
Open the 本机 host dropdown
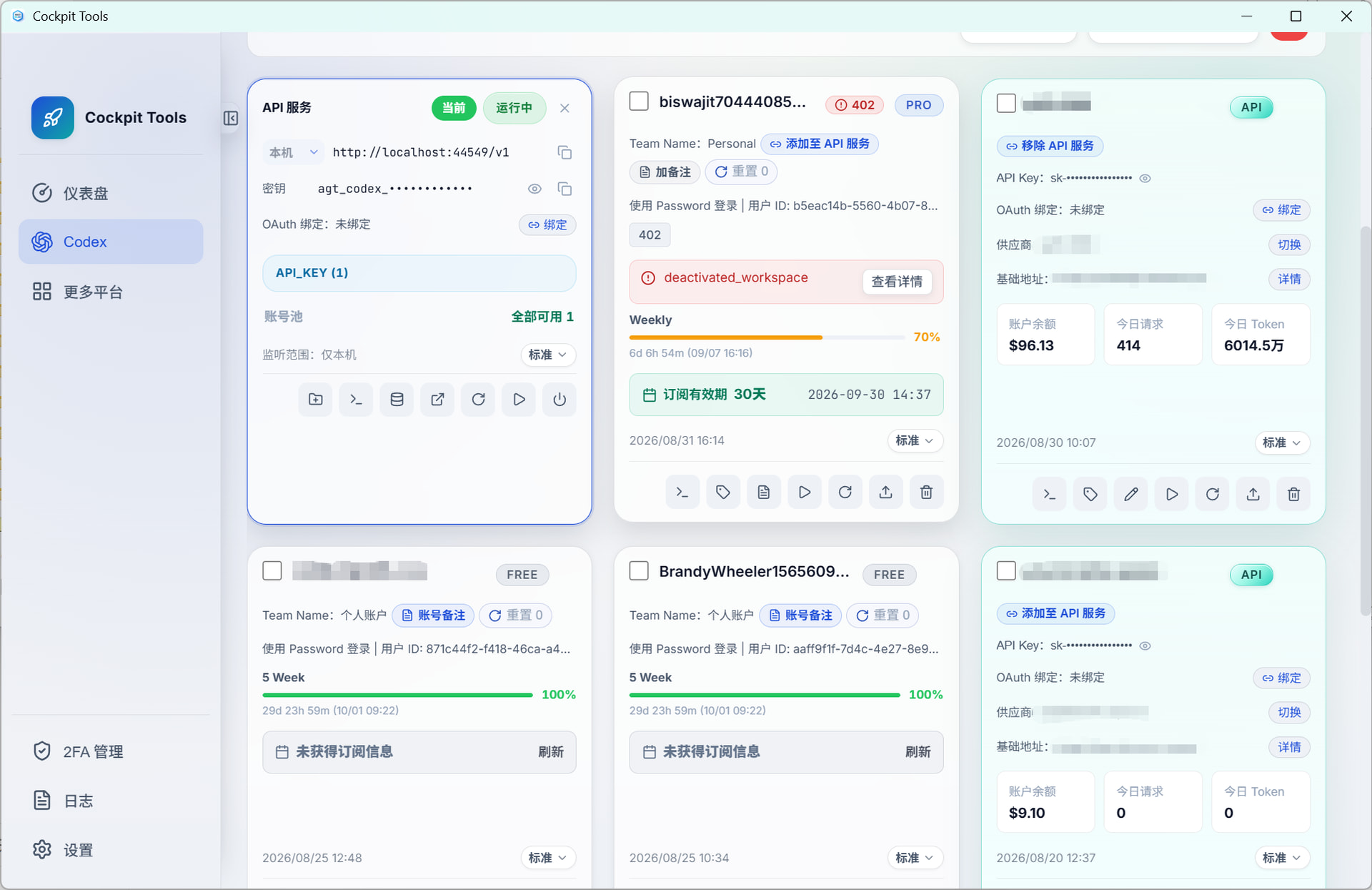[x=293, y=152]
